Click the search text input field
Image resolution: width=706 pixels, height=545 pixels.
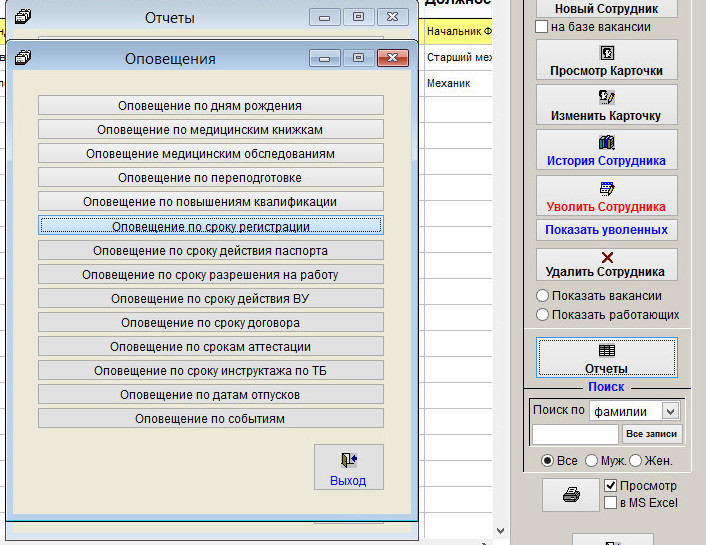click(x=575, y=434)
